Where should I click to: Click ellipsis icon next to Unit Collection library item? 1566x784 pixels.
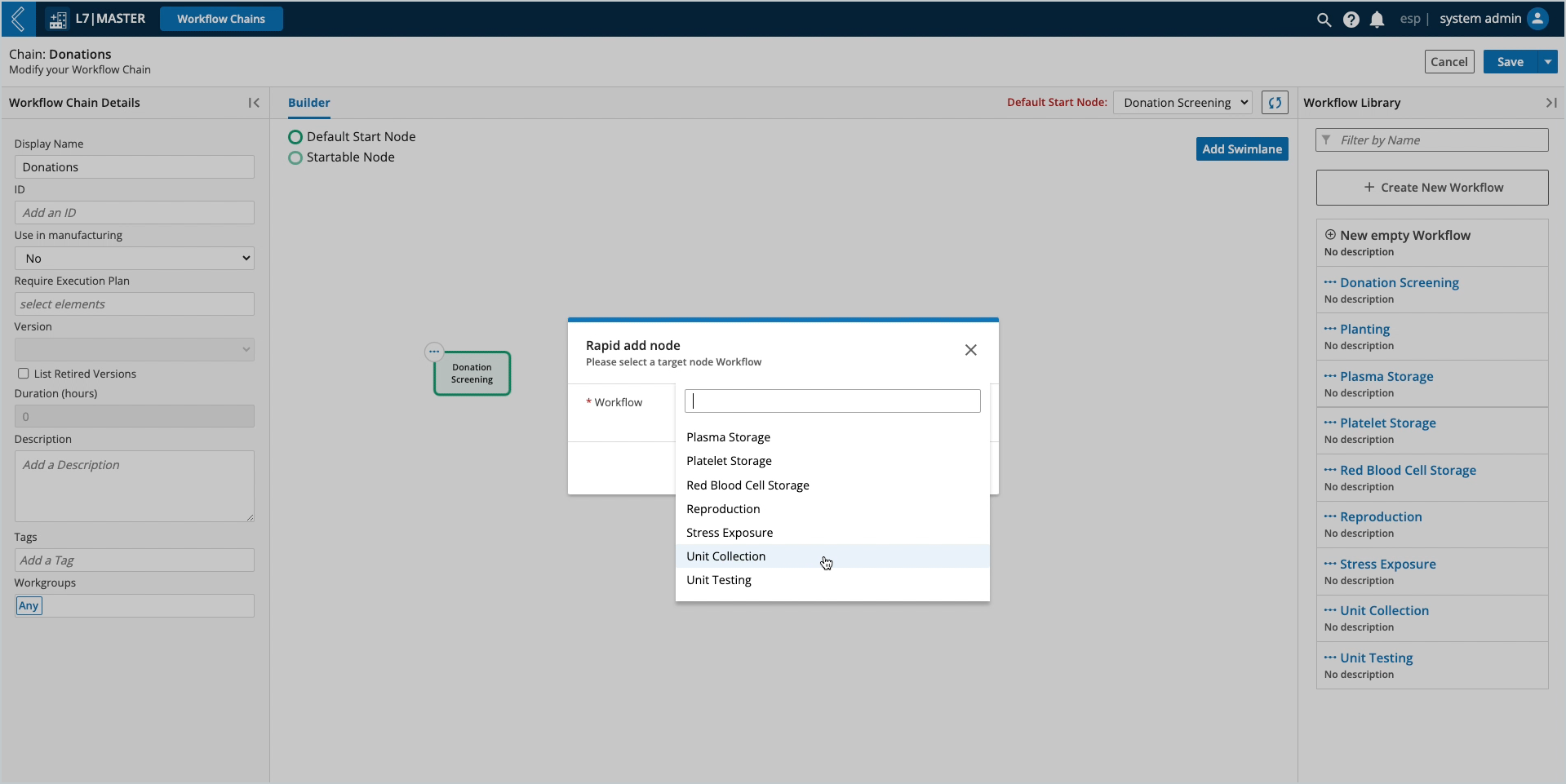[1330, 610]
